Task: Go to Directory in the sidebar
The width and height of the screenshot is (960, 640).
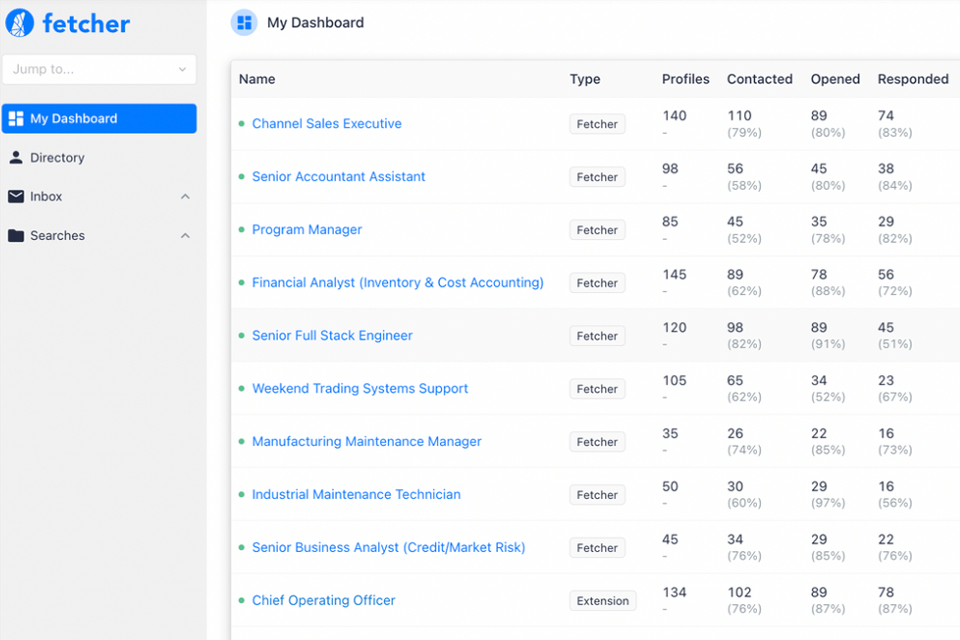Action: 57,158
